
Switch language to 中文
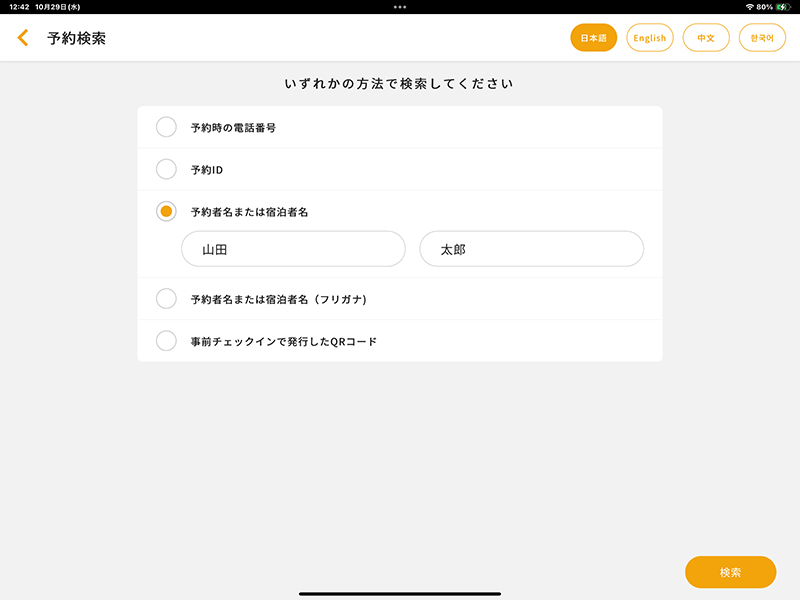click(706, 37)
